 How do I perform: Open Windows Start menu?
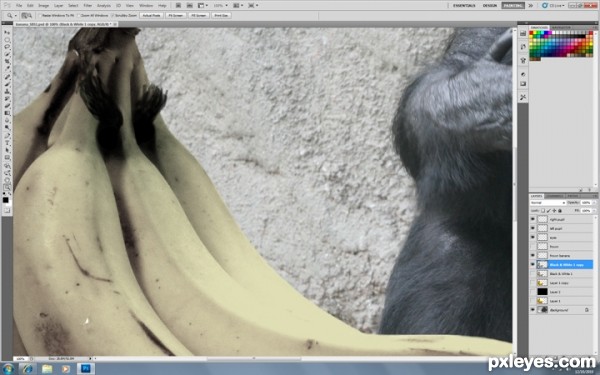pos(8,369)
